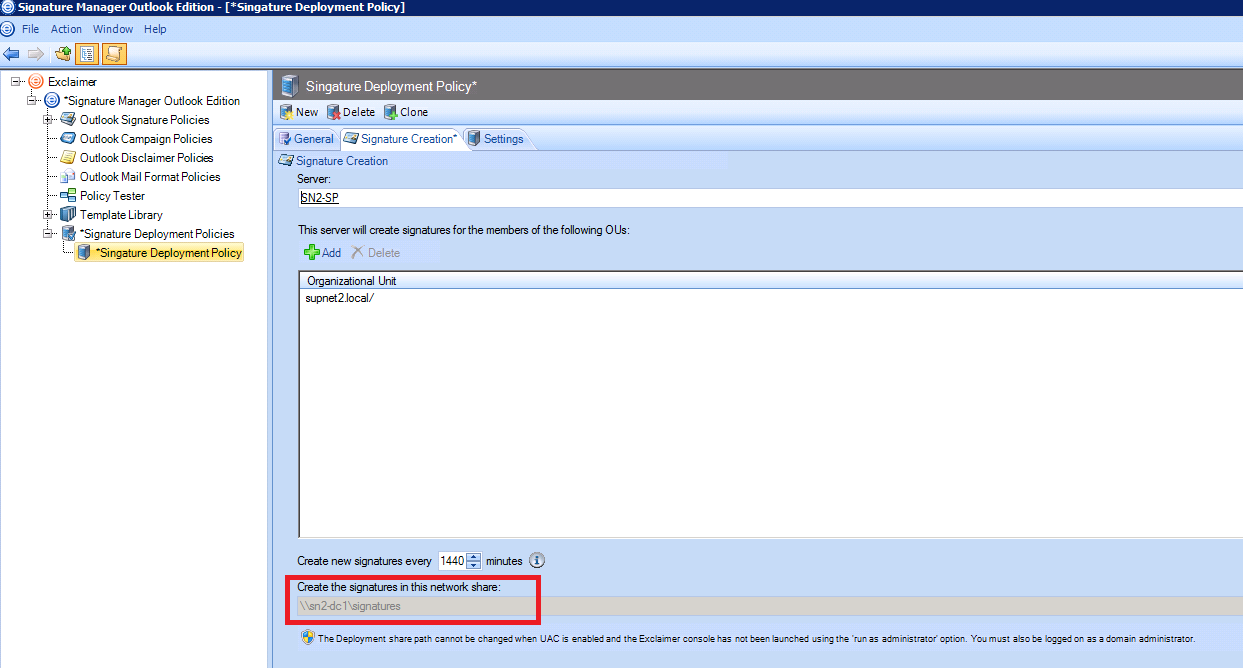Click the minutes field showing 1440
Screen dimensions: 1243x668
coord(453,561)
